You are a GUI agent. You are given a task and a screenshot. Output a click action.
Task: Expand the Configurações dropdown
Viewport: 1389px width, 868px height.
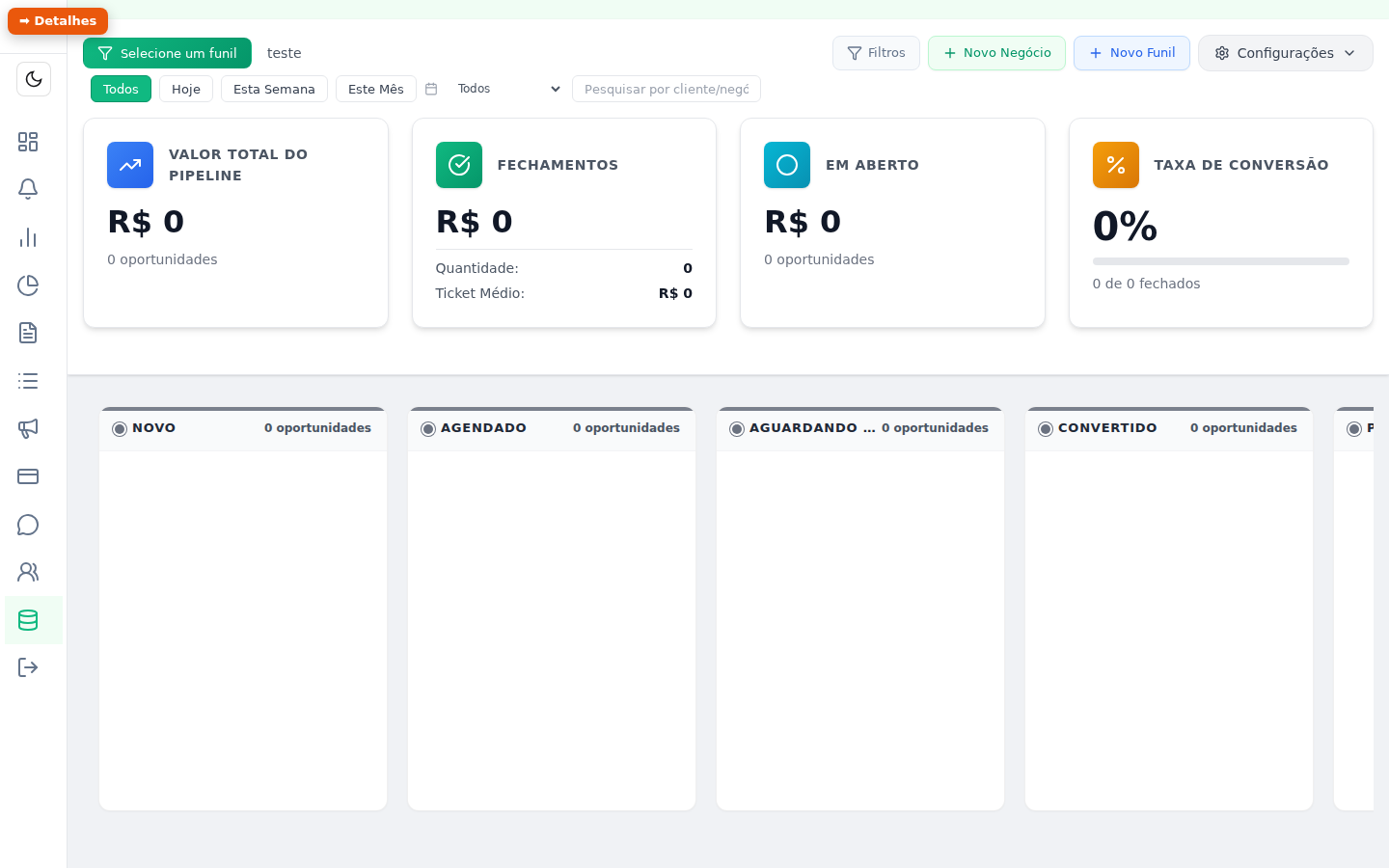1285,53
